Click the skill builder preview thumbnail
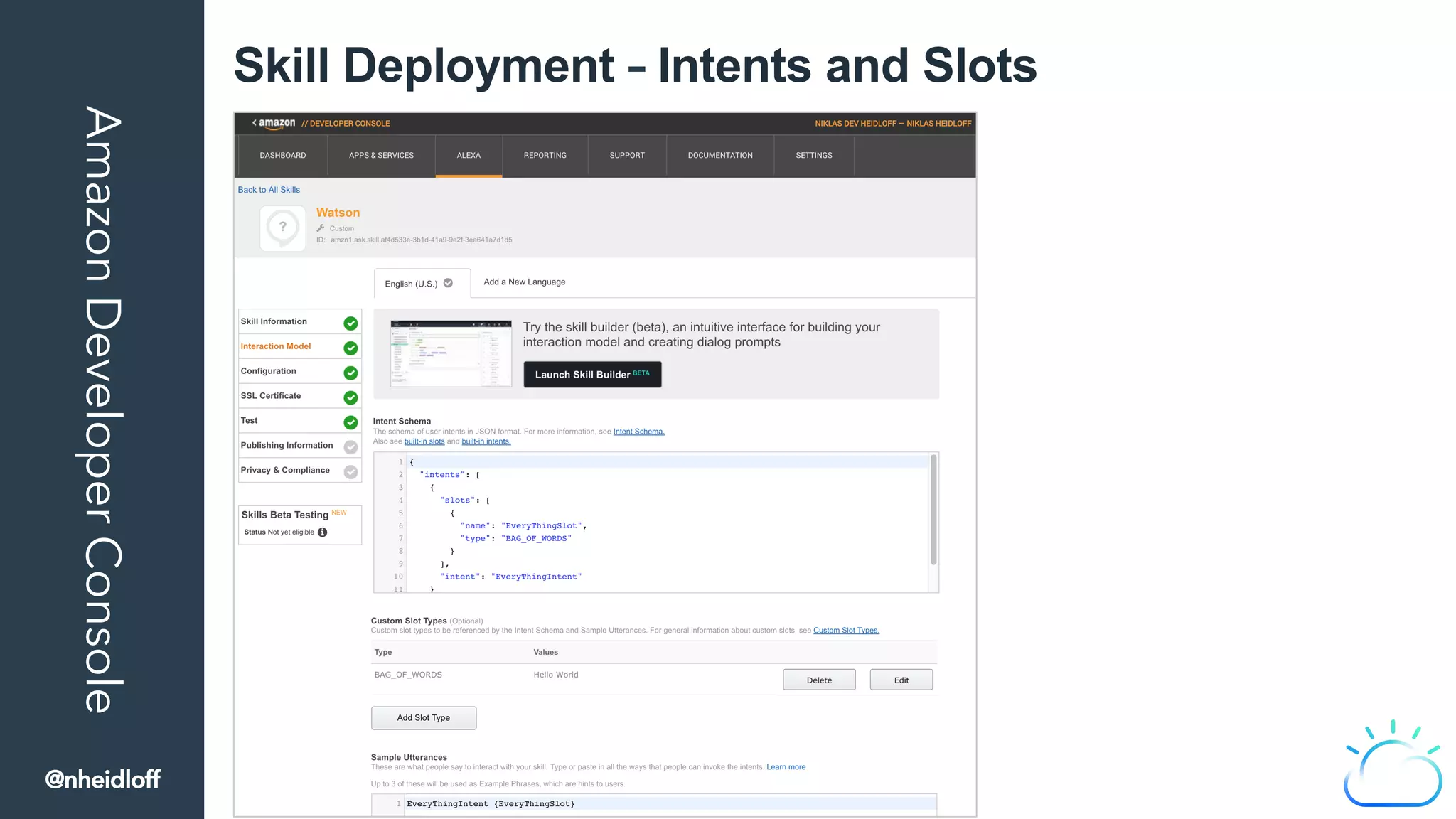 click(x=451, y=353)
